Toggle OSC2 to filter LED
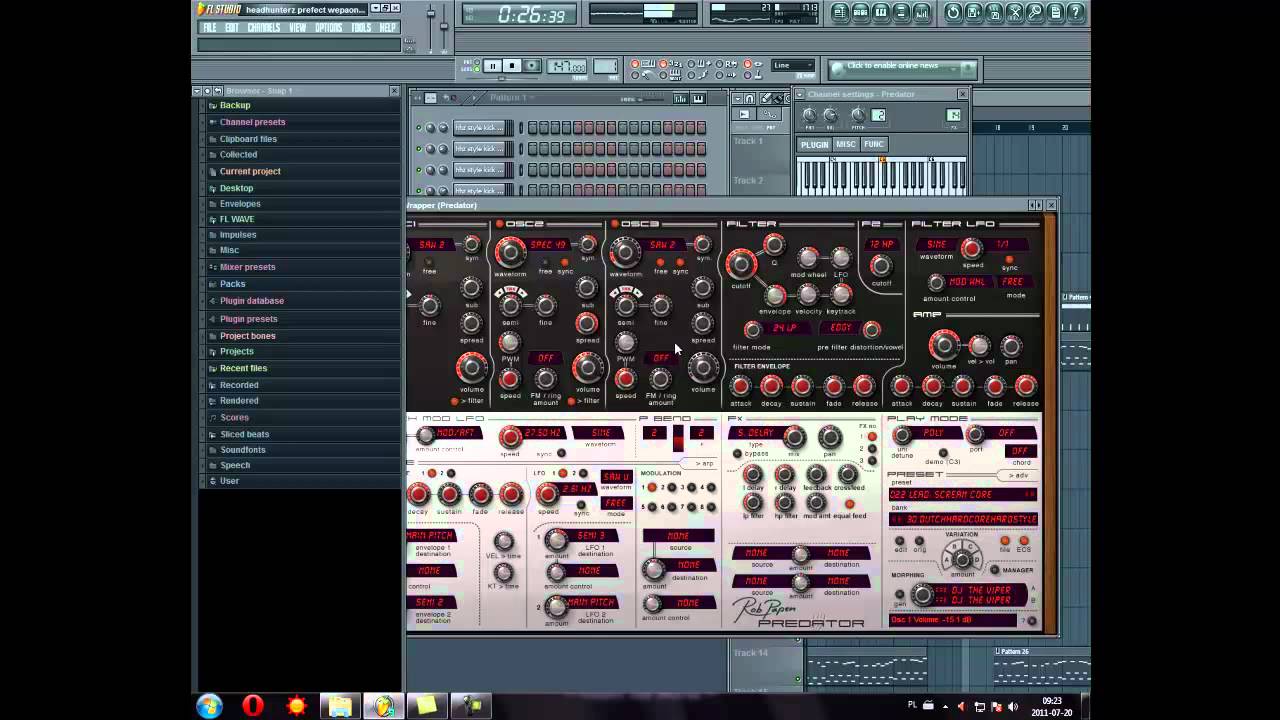The height and width of the screenshot is (720, 1280). tap(573, 401)
